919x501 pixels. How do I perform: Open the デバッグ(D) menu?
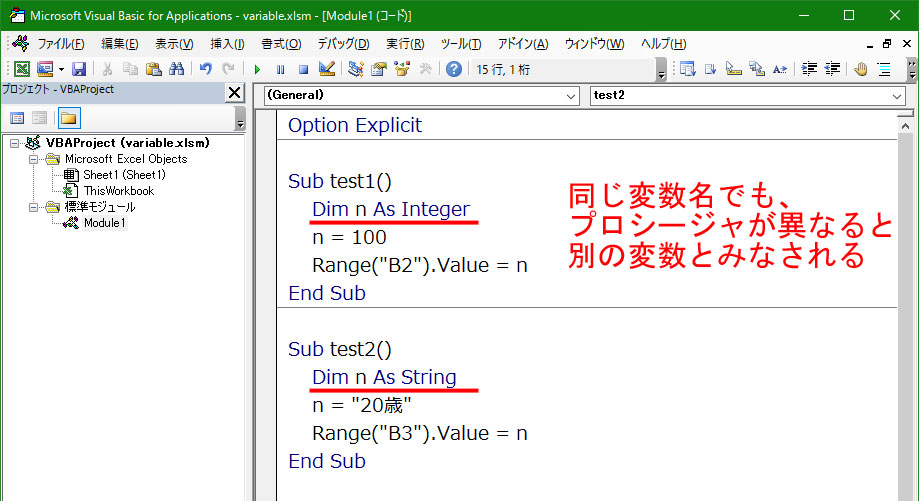coord(343,44)
